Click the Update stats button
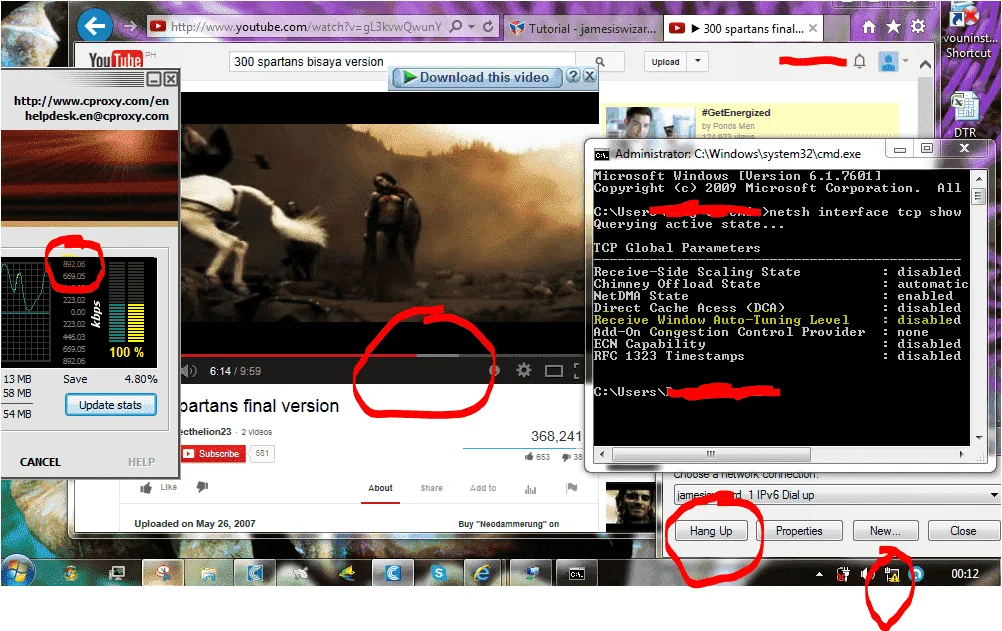The height and width of the screenshot is (631, 1002). (110, 405)
